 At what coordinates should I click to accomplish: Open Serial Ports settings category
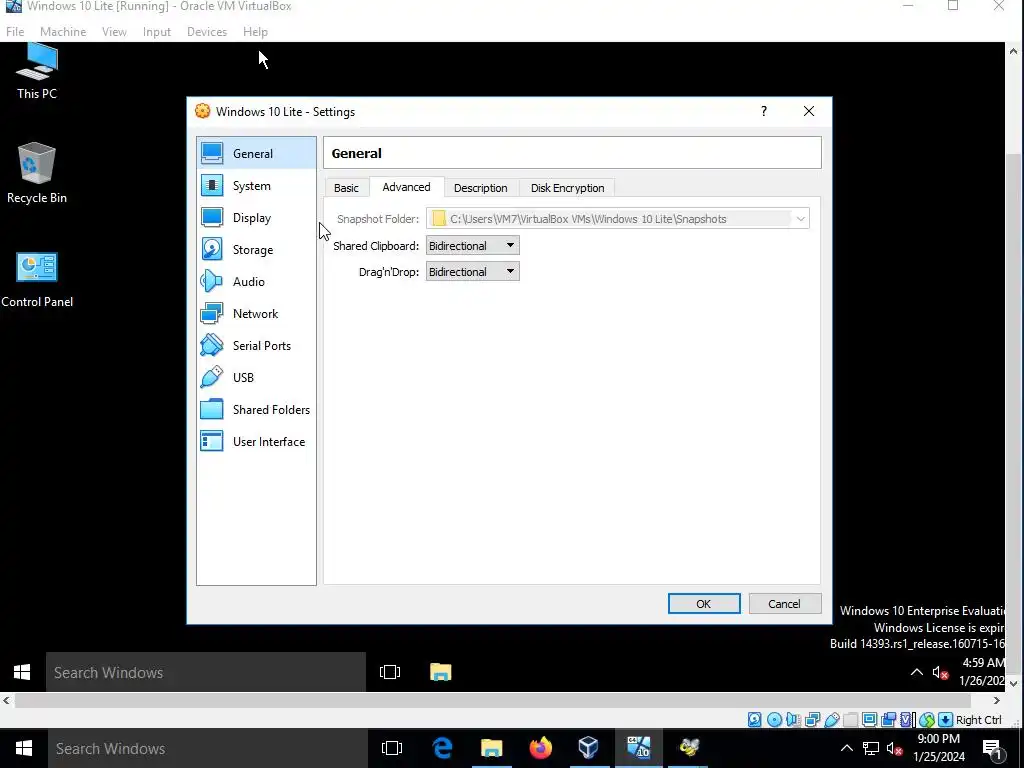(256, 345)
